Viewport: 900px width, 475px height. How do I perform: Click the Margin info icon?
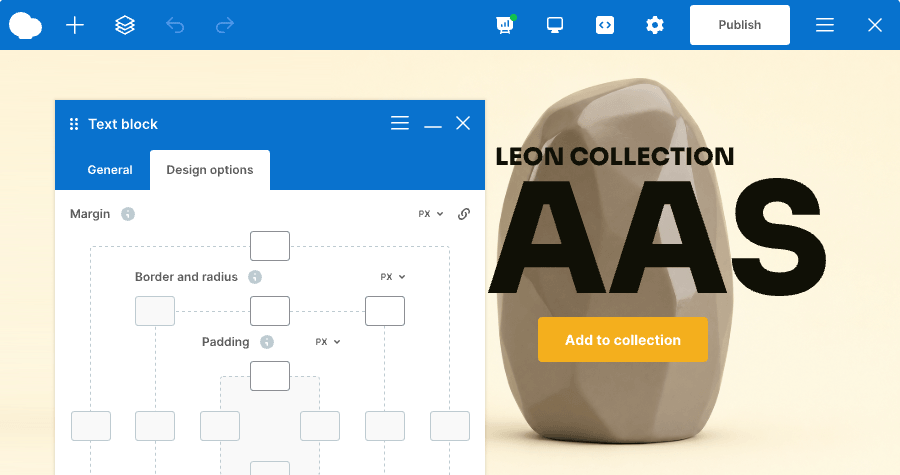(x=128, y=214)
